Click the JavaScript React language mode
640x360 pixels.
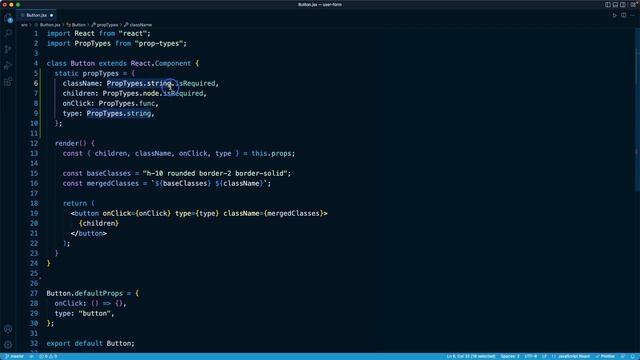click(573, 356)
